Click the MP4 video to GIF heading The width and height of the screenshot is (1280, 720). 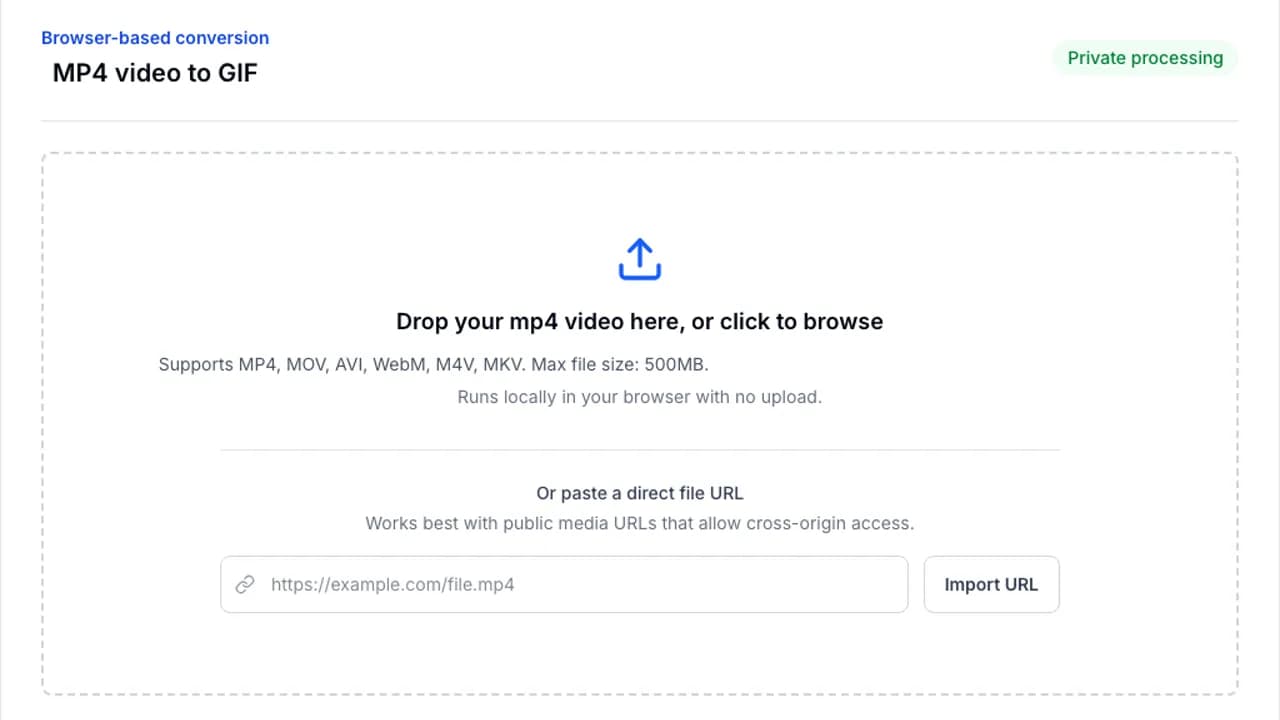click(x=155, y=72)
